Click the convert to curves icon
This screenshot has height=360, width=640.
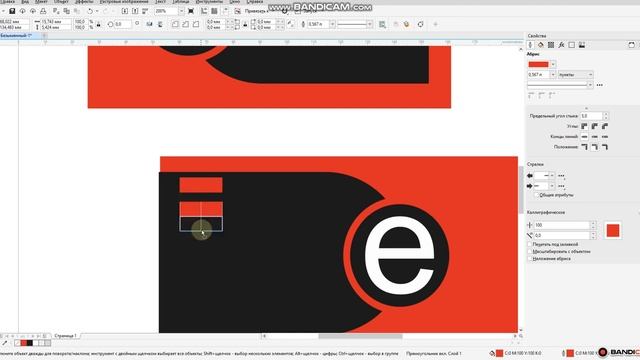click(x=420, y=24)
